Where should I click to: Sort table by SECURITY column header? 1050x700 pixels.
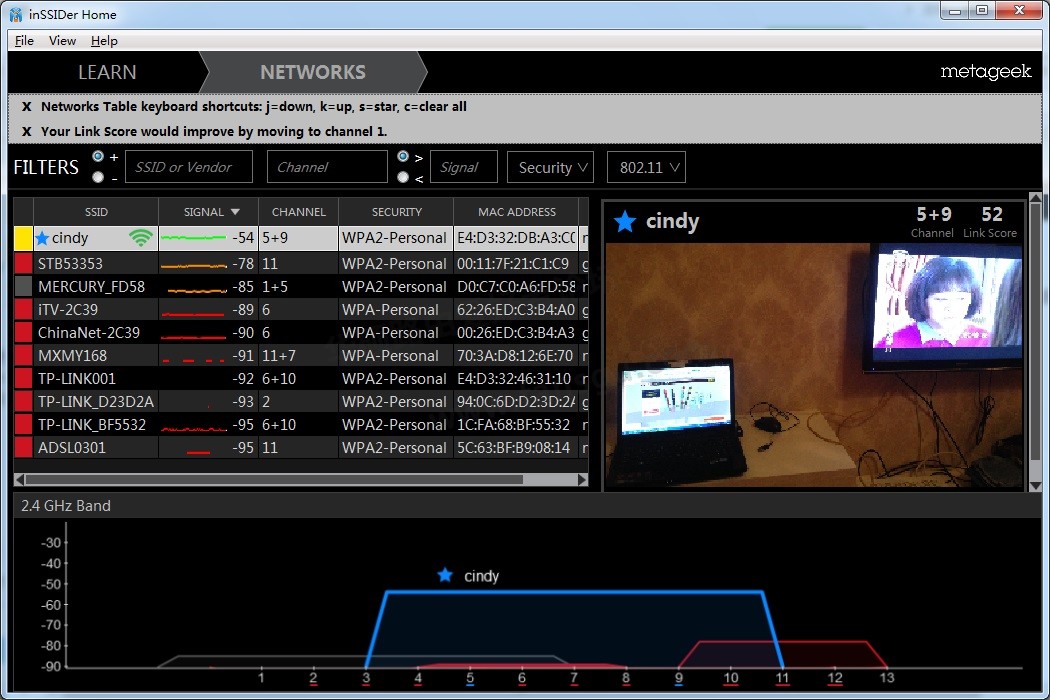396,212
